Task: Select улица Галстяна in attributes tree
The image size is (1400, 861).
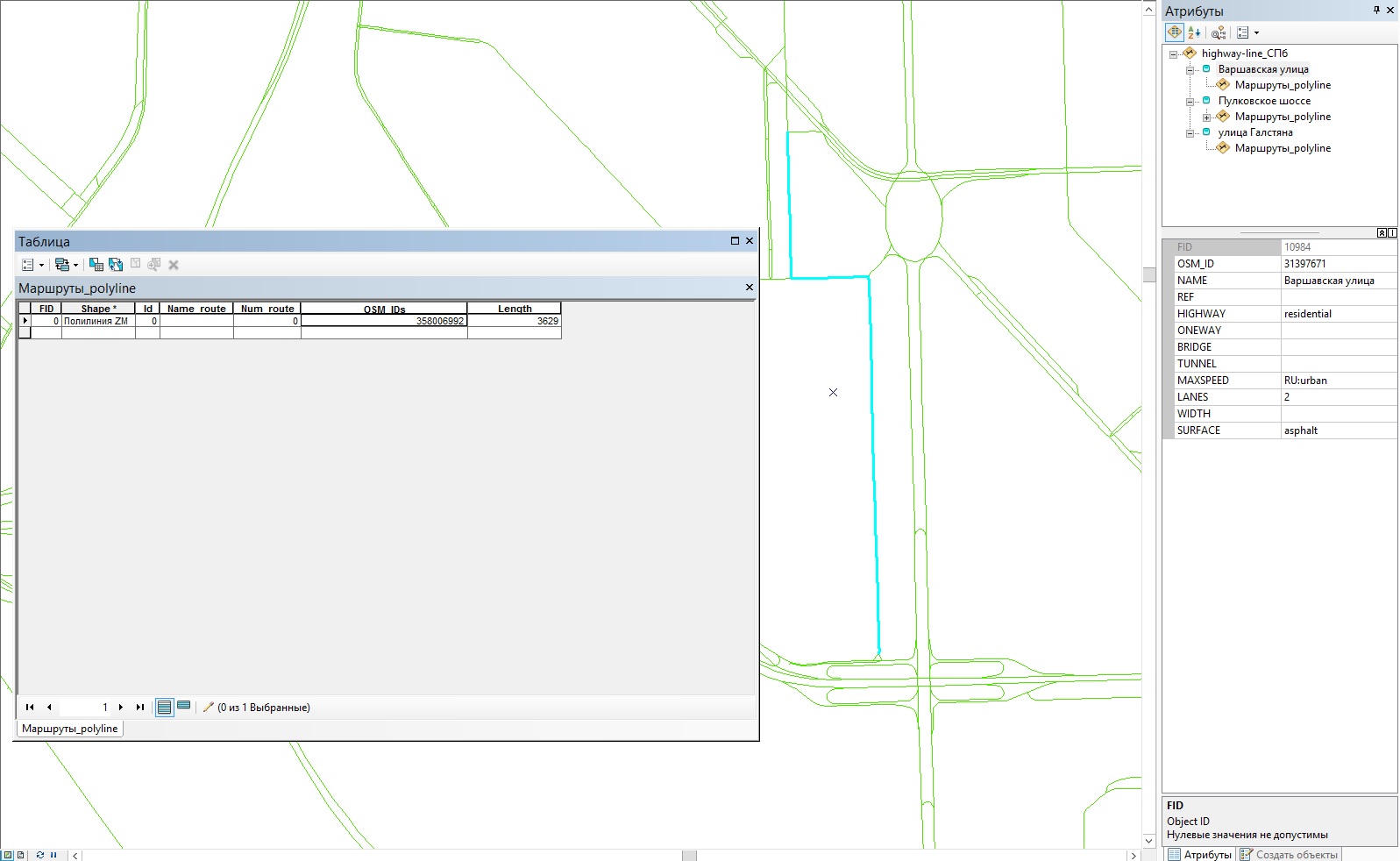Action: coord(1254,132)
